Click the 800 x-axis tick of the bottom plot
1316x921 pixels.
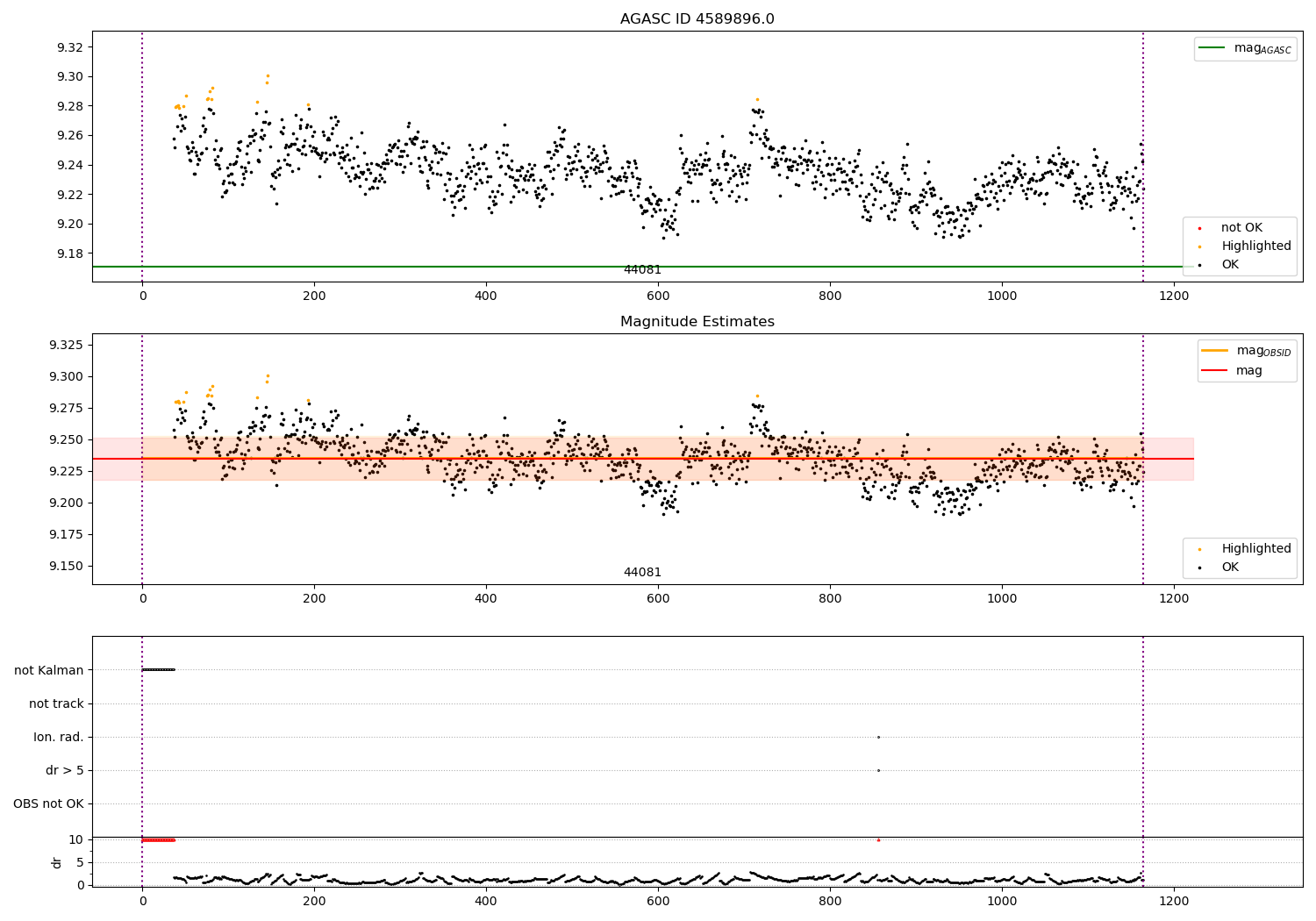(x=830, y=900)
